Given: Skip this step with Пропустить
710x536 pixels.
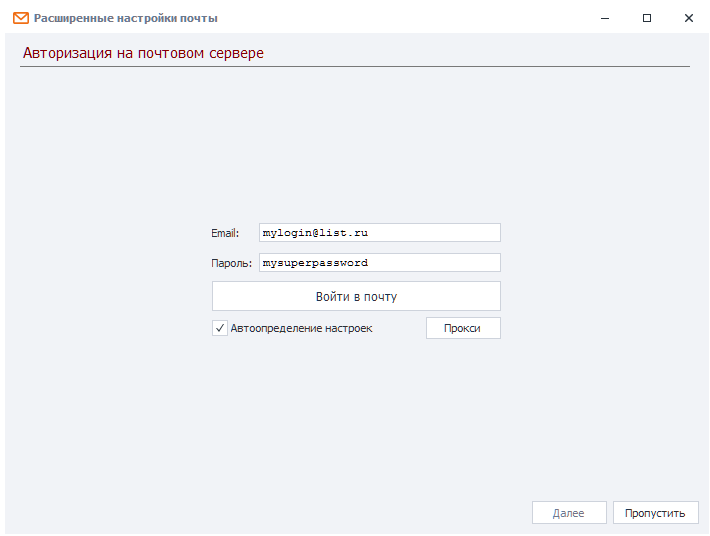Looking at the screenshot, I should [655, 513].
